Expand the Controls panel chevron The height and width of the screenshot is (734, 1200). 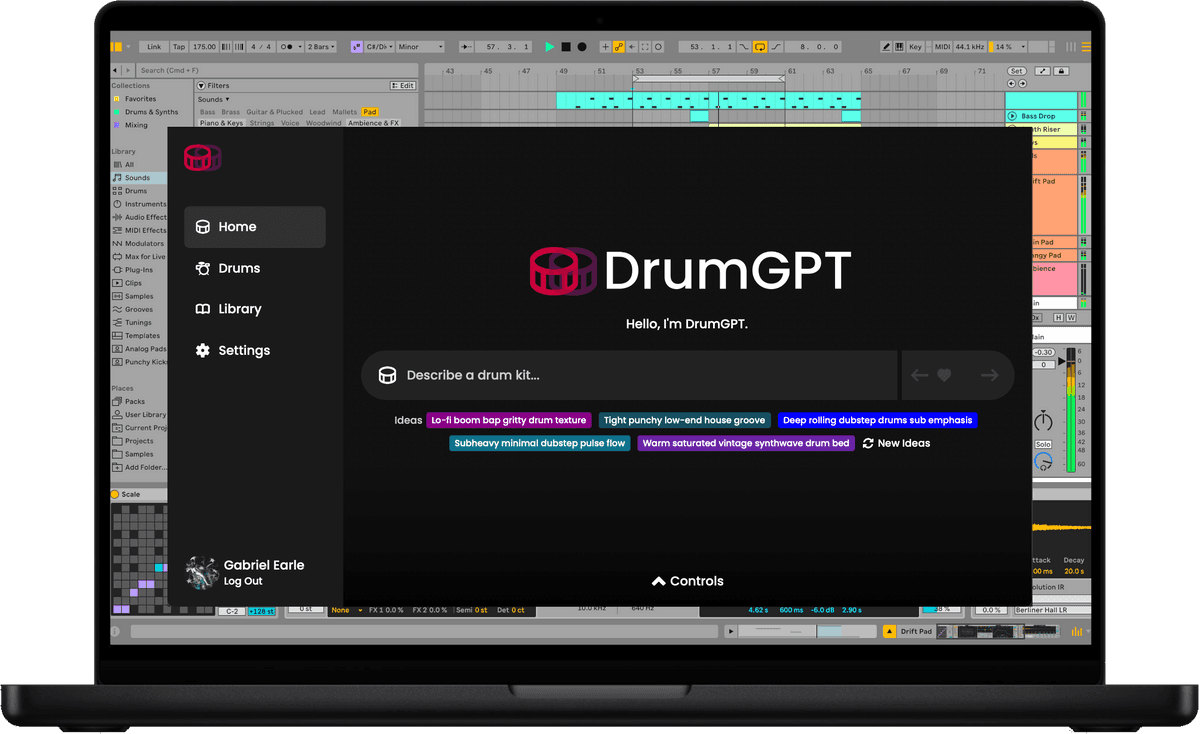click(659, 581)
